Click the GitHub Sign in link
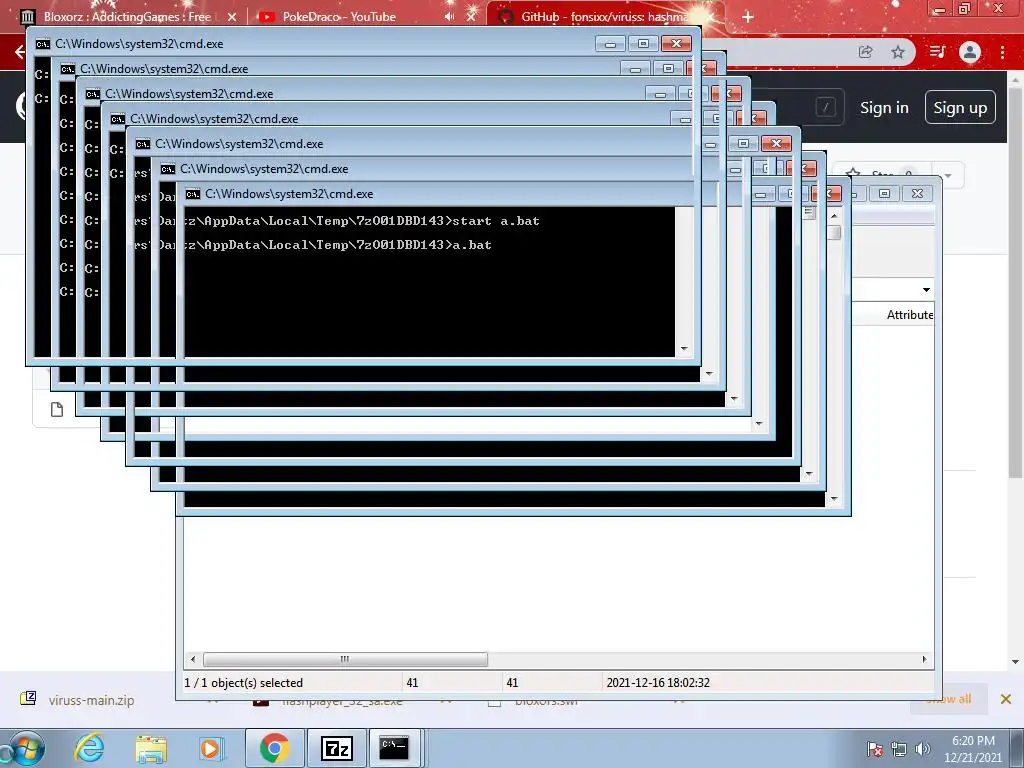 pyautogui.click(x=884, y=108)
